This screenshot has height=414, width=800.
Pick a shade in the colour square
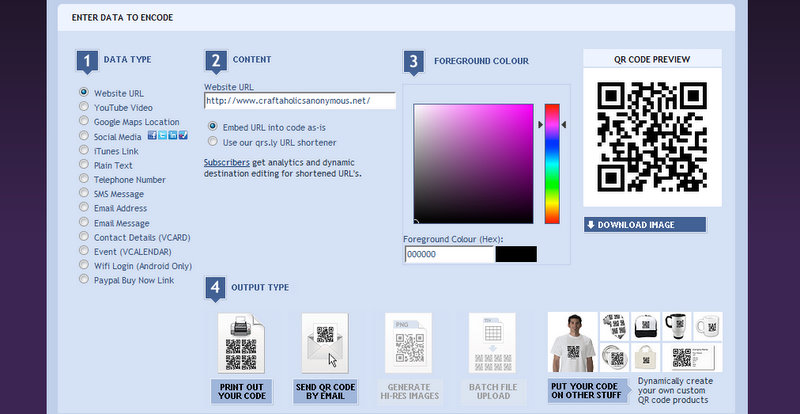(x=473, y=164)
